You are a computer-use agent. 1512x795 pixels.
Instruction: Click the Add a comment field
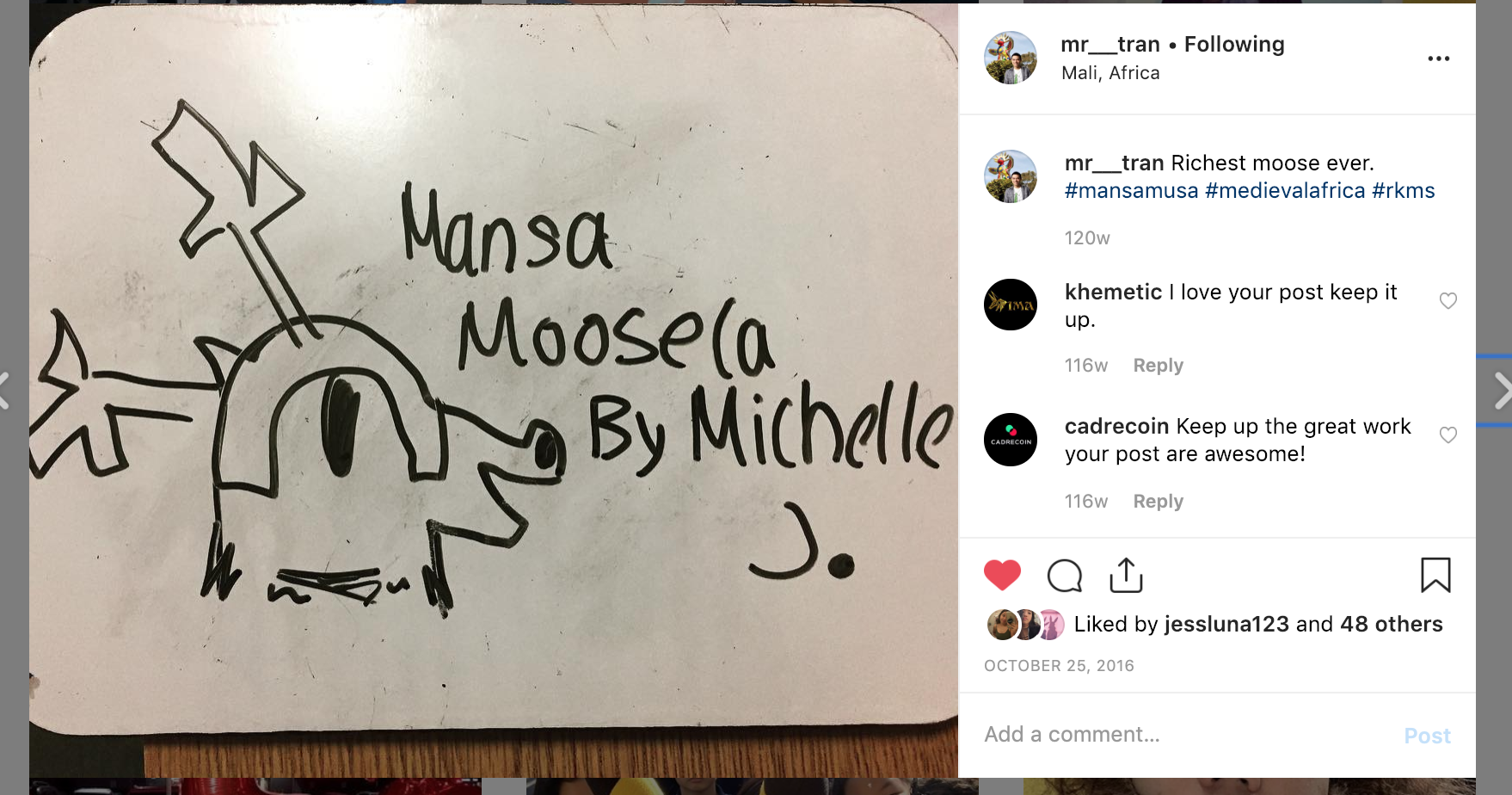tap(1187, 735)
